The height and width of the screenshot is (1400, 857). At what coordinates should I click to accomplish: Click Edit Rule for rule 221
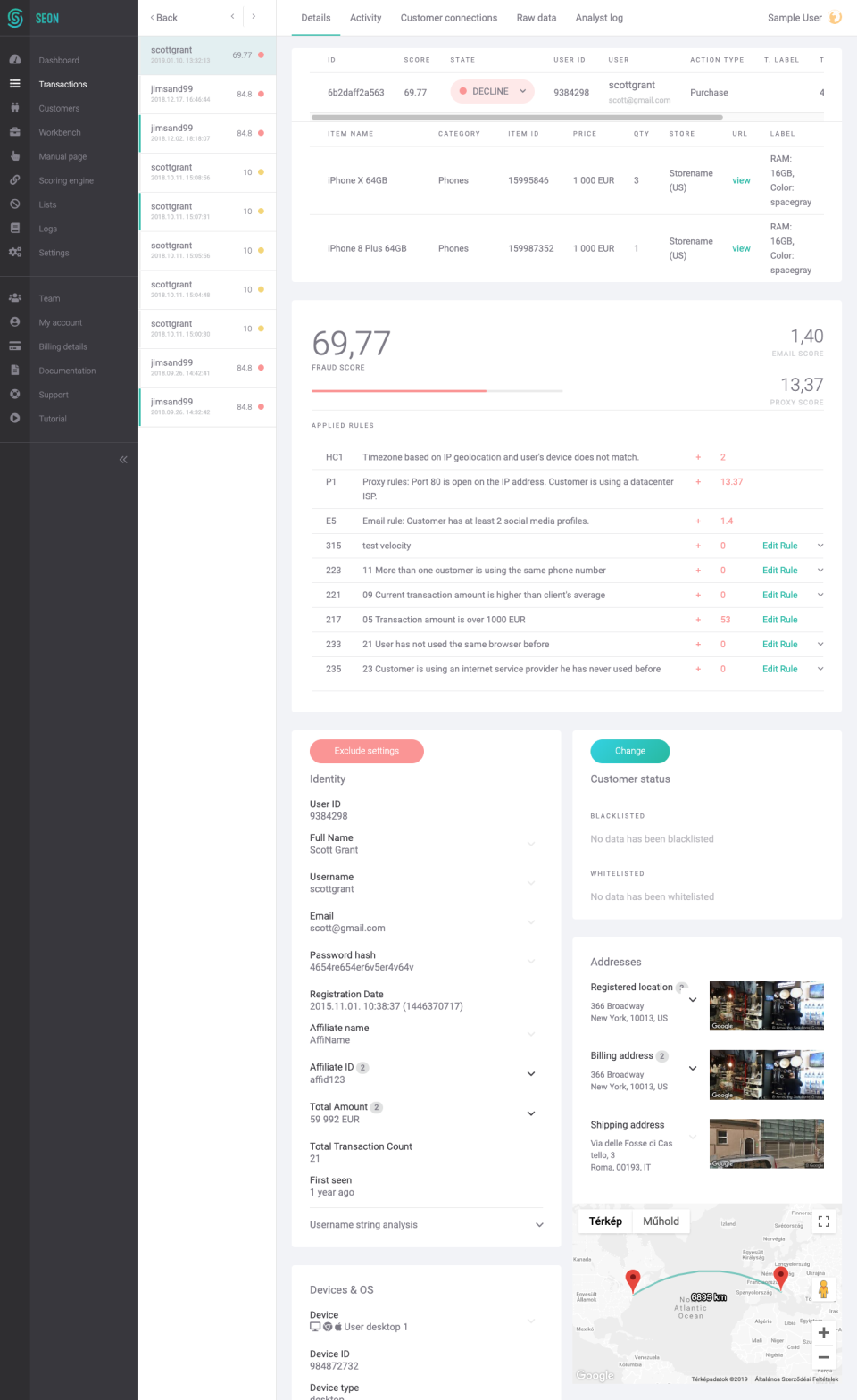tap(780, 595)
